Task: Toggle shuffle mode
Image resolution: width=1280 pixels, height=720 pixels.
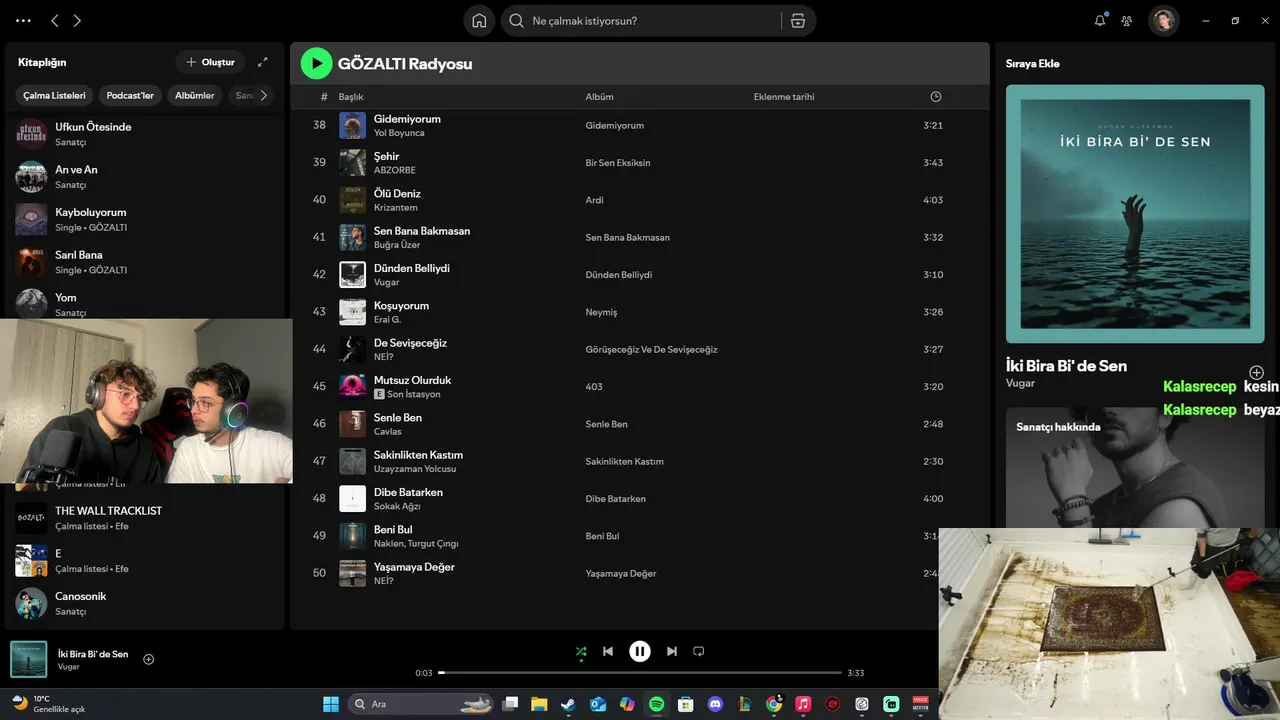Action: tap(581, 652)
